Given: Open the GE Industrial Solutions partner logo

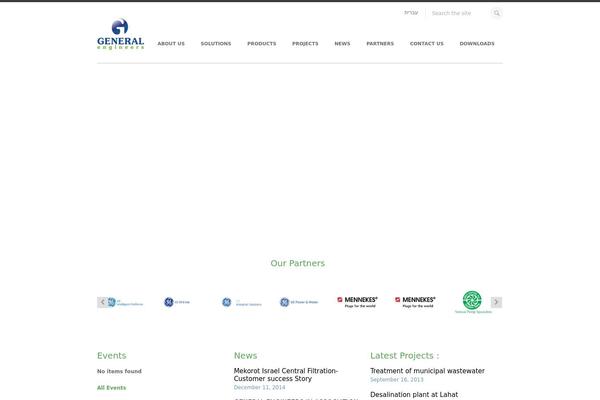Looking at the screenshot, I should coord(241,302).
